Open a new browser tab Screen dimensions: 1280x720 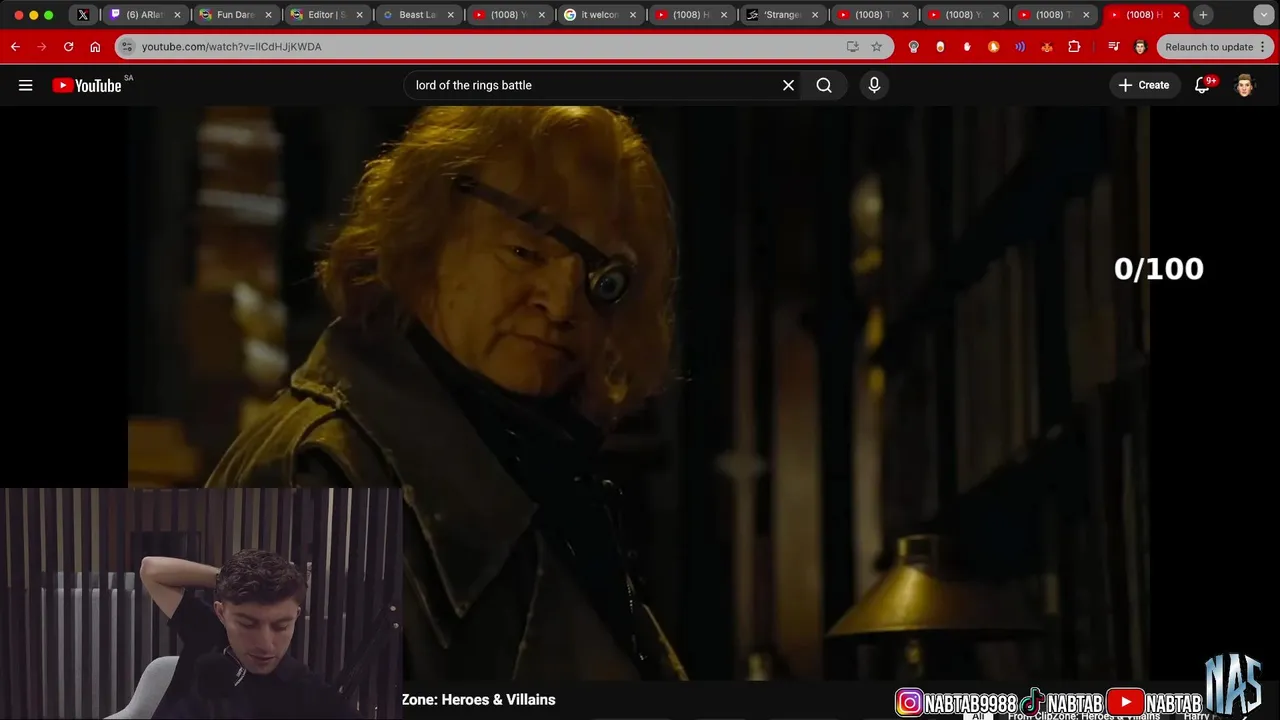pyautogui.click(x=1203, y=15)
